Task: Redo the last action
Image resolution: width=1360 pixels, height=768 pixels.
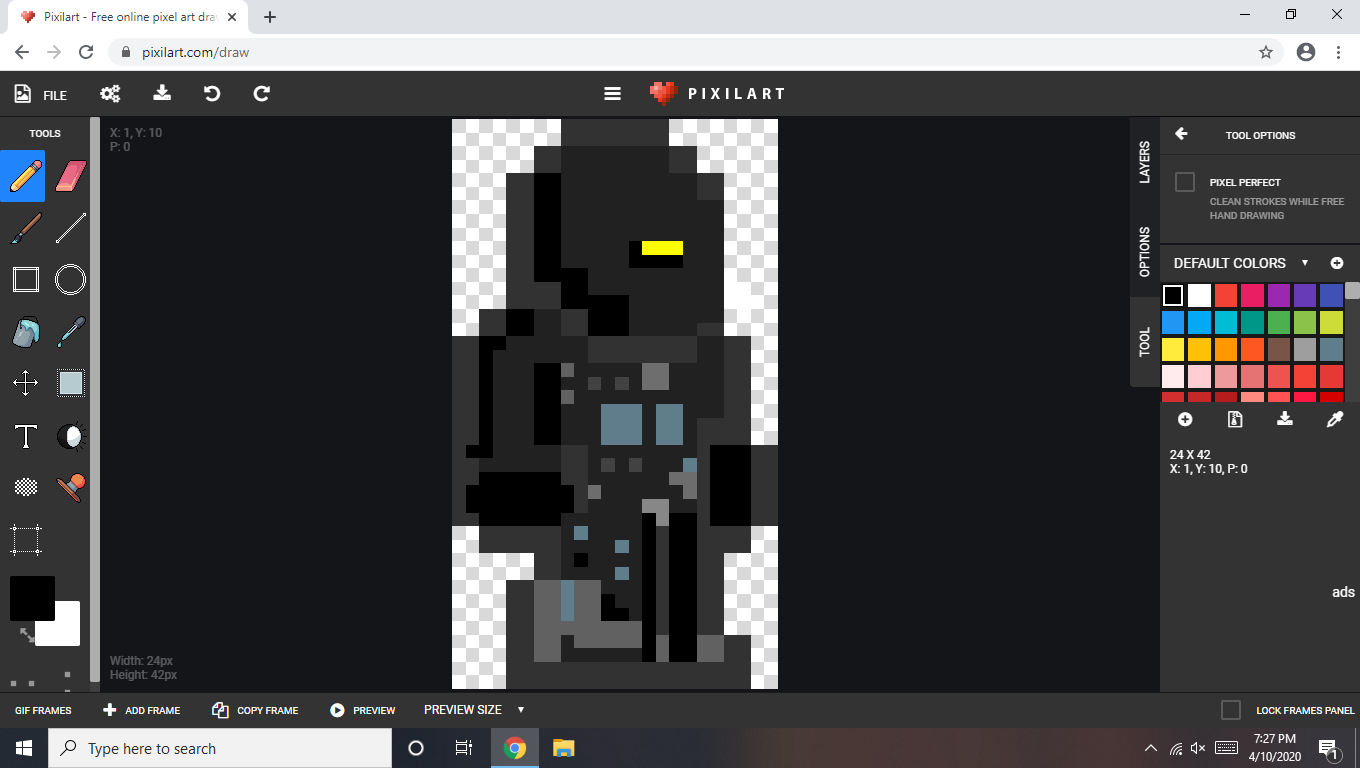Action: (262, 93)
